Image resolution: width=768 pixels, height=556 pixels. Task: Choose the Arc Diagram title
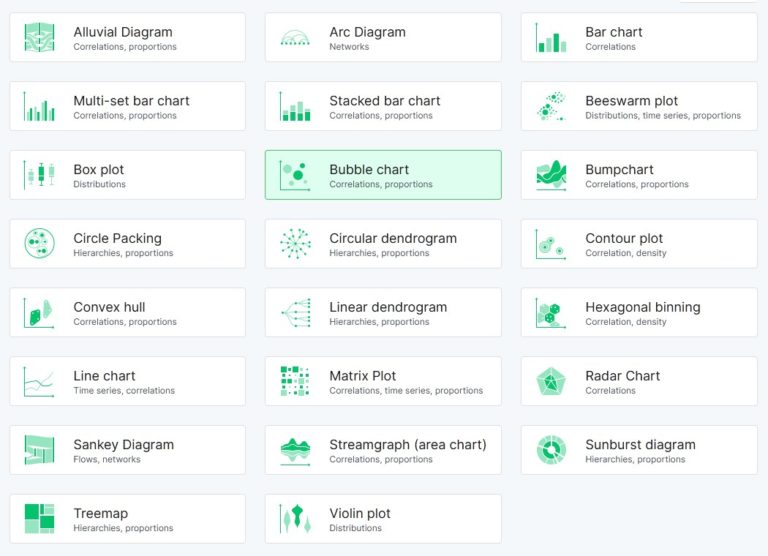pyautogui.click(x=367, y=32)
